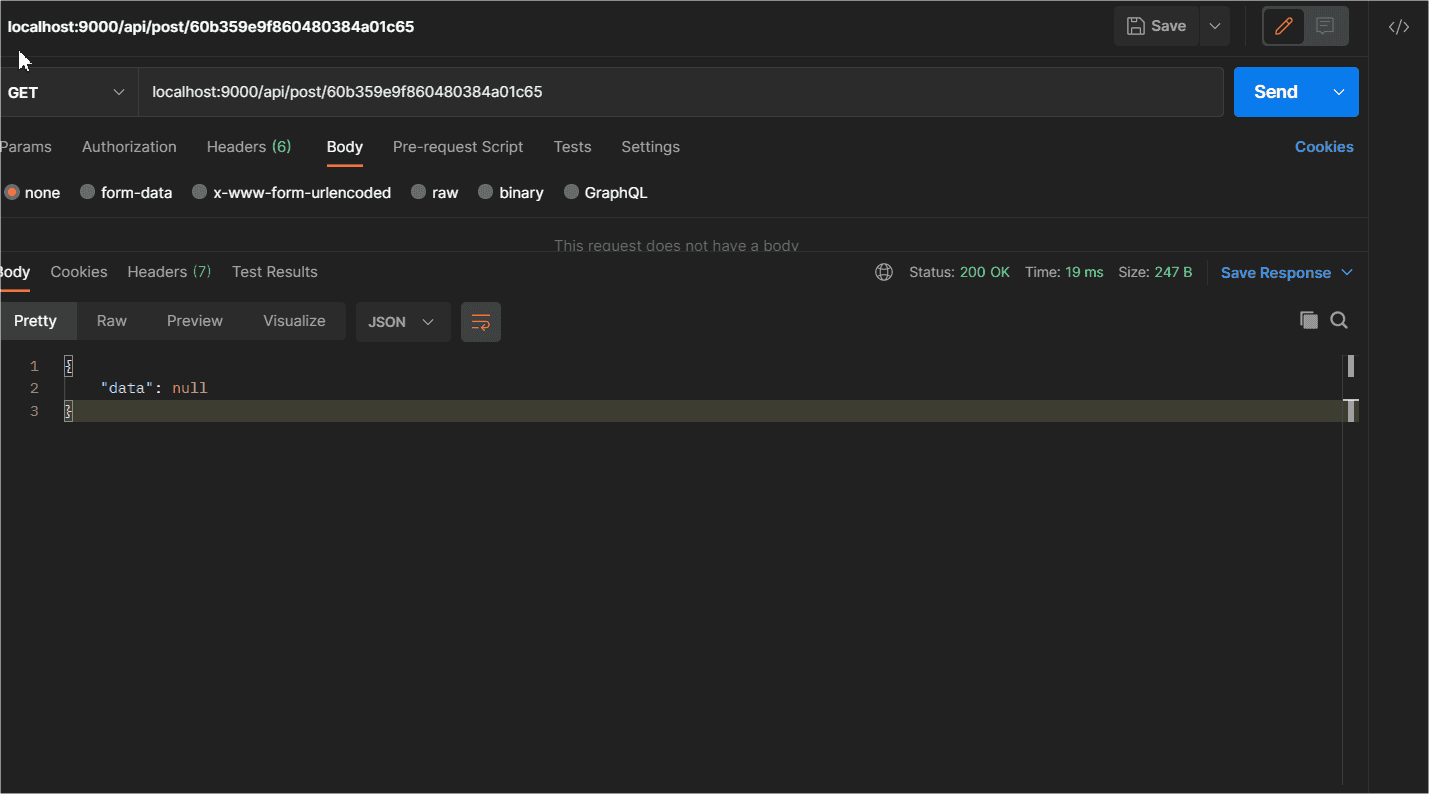Toggle the wrap lines icon
Image resolution: width=1429 pixels, height=794 pixels.
click(481, 322)
